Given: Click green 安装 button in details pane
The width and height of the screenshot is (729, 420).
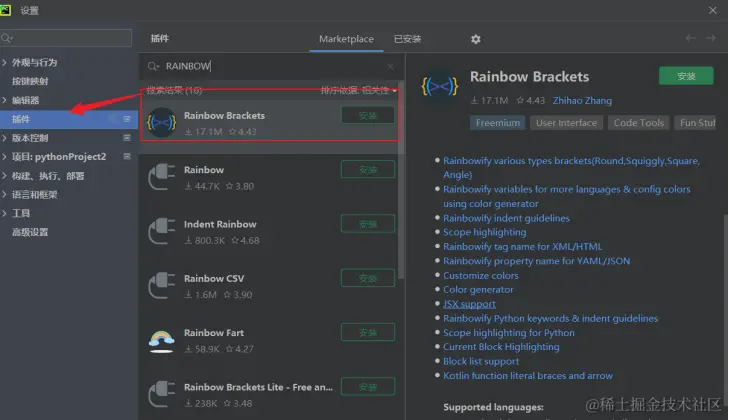Looking at the screenshot, I should point(686,76).
